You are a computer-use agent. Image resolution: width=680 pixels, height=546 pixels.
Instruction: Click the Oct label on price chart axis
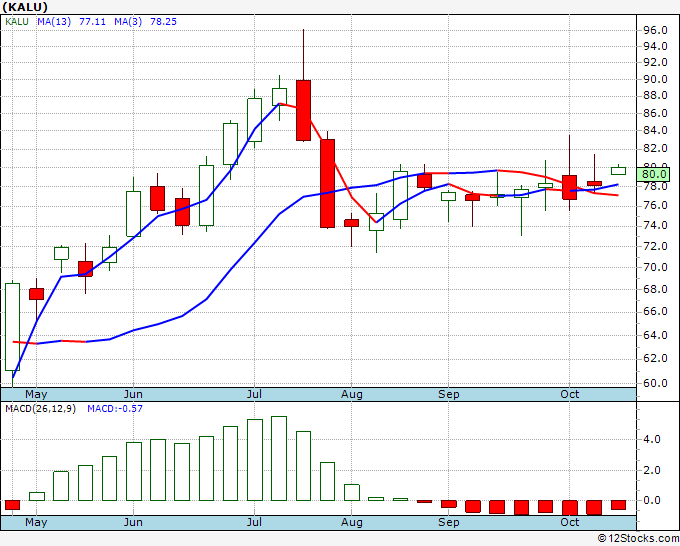pyautogui.click(x=570, y=394)
